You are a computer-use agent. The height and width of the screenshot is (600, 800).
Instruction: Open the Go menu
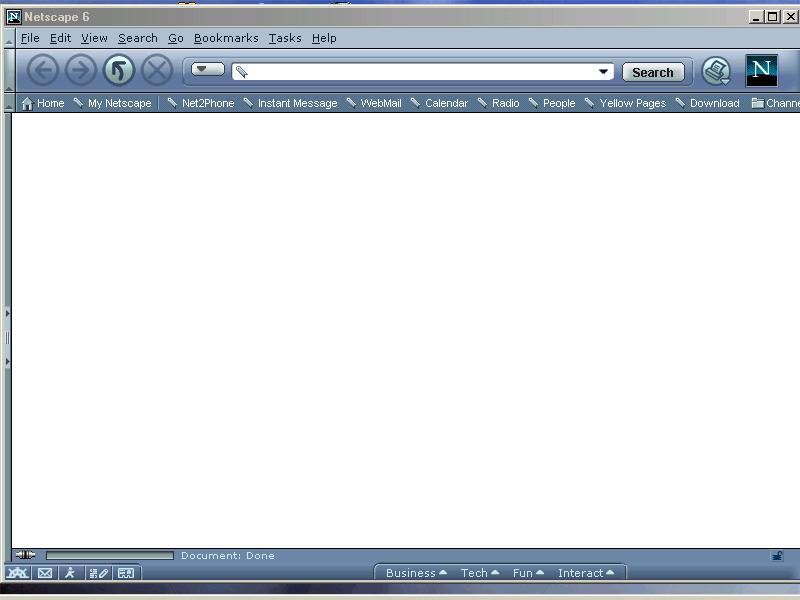coord(176,38)
